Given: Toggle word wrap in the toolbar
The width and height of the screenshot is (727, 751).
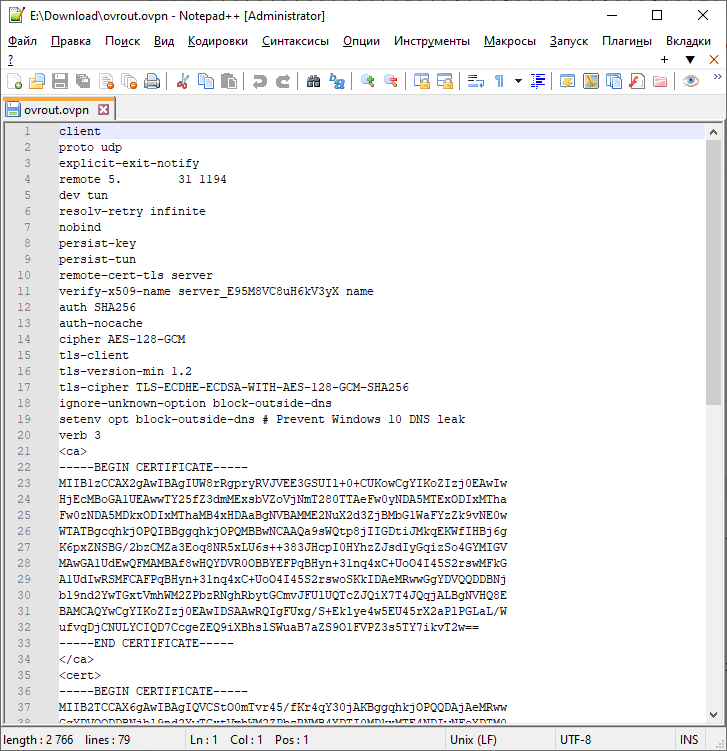Looking at the screenshot, I should pos(476,81).
